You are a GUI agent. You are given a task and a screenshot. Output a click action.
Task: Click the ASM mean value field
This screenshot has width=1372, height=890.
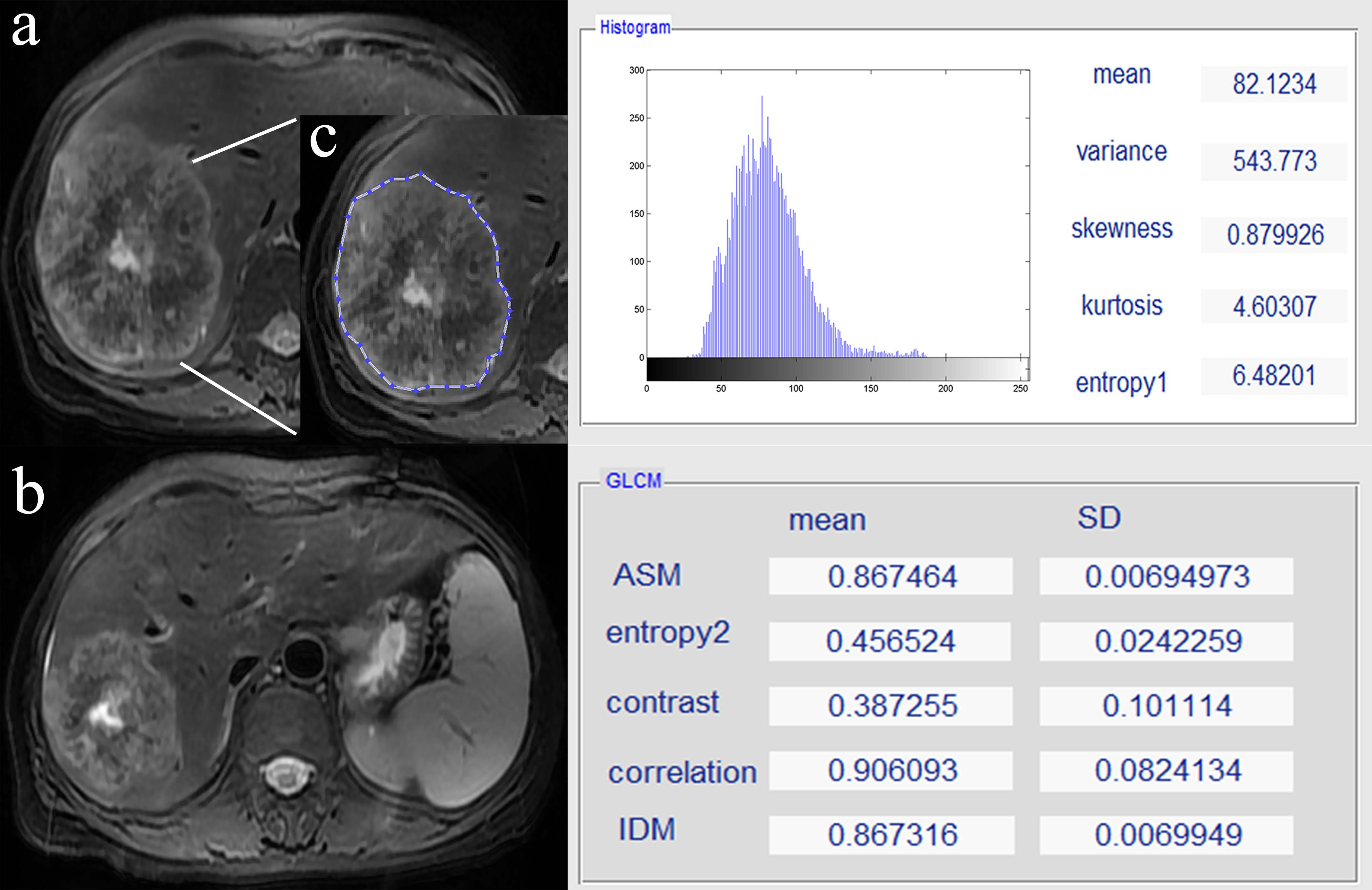pos(891,576)
